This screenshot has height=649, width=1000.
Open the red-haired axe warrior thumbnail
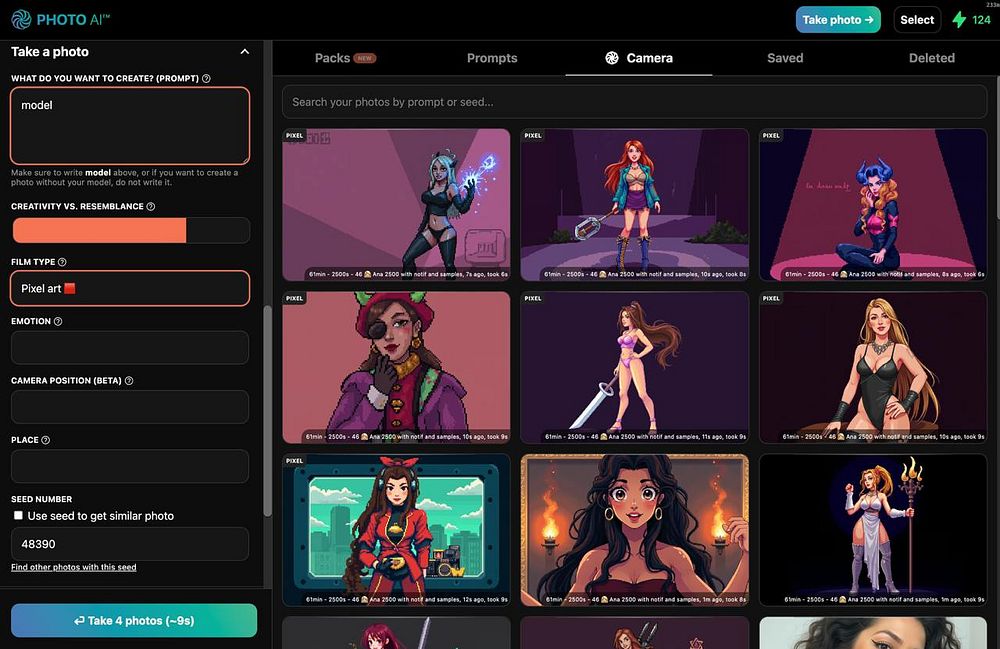[635, 205]
